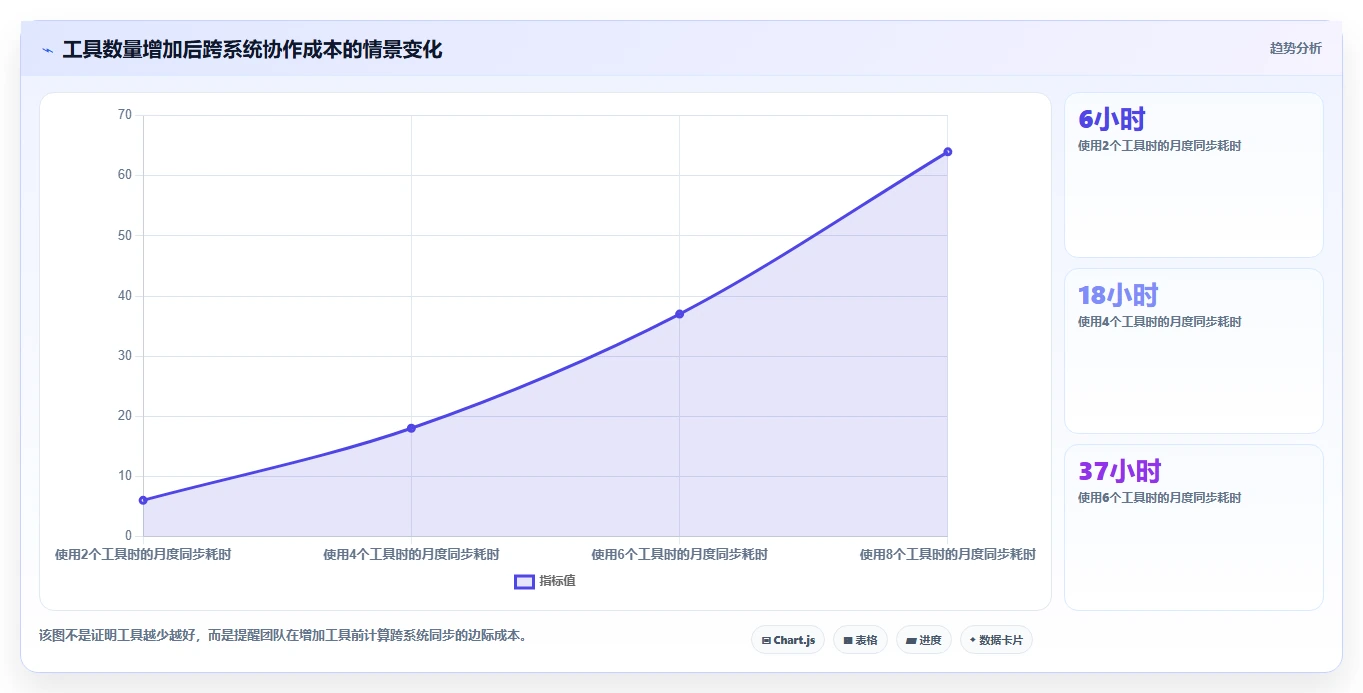Click the y-axis tick label 50
Viewport: 1363px width, 693px height.
click(125, 235)
